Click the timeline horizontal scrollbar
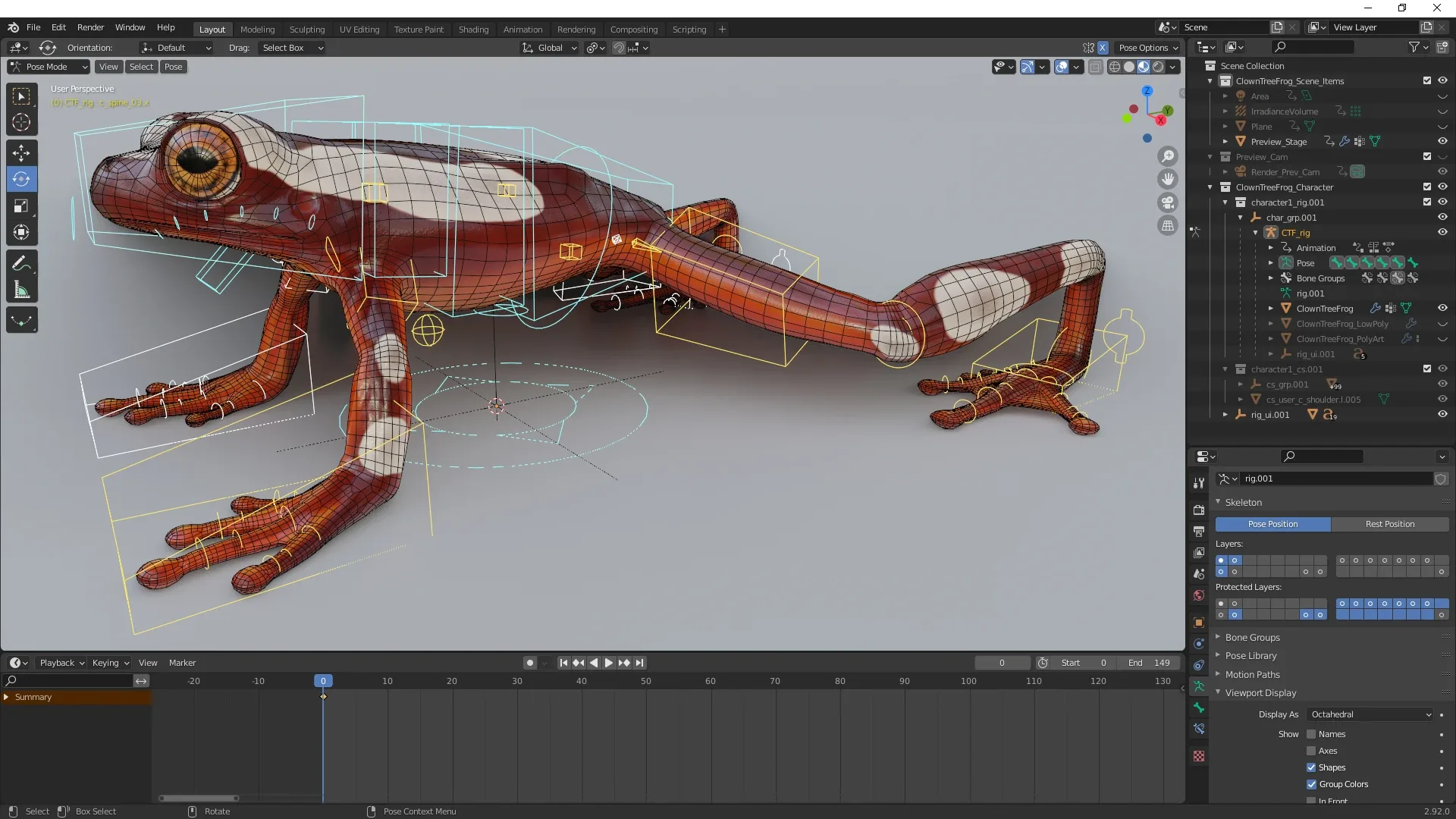The image size is (1456, 819). 199,798
